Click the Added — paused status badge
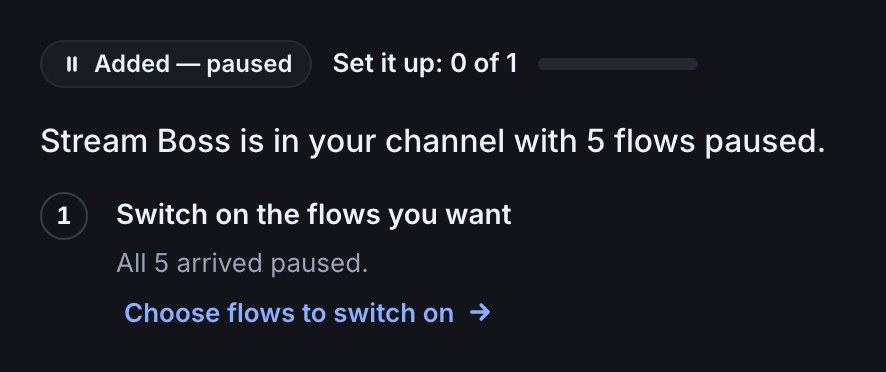The width and height of the screenshot is (886, 372). point(176,64)
